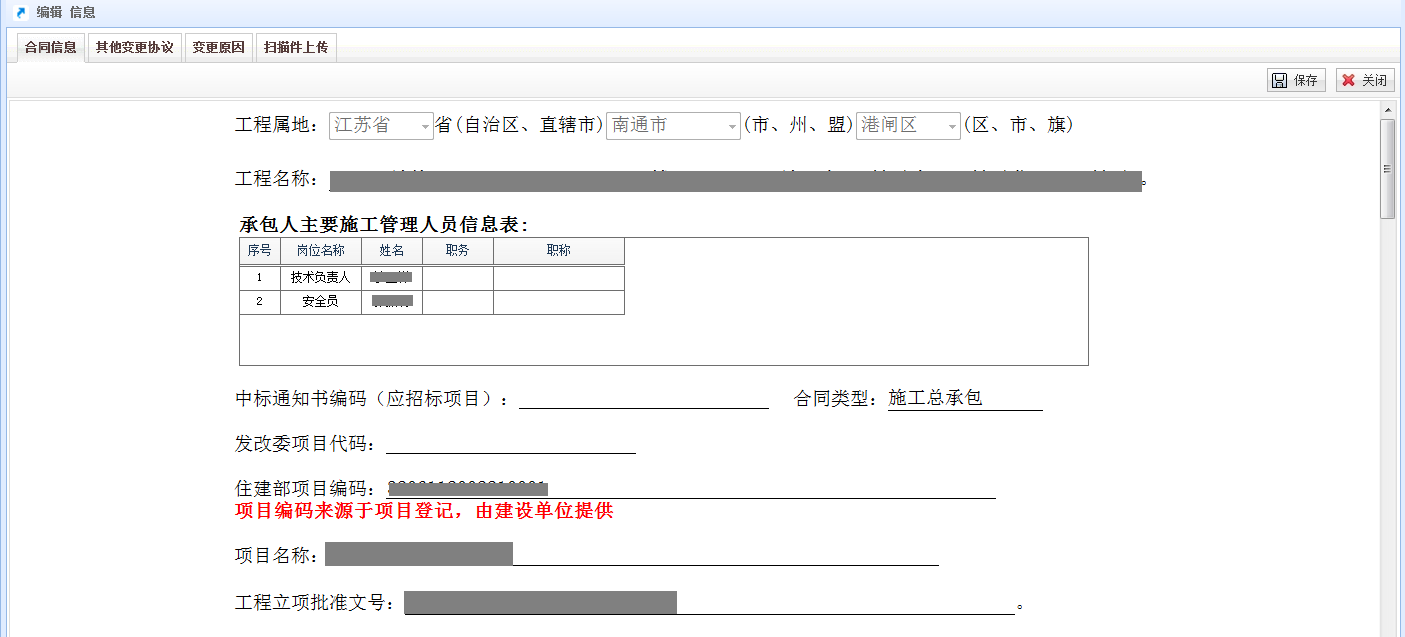This screenshot has width=1405, height=637.
Task: Click the blue arrow icon in title bar
Action: [x=20, y=12]
